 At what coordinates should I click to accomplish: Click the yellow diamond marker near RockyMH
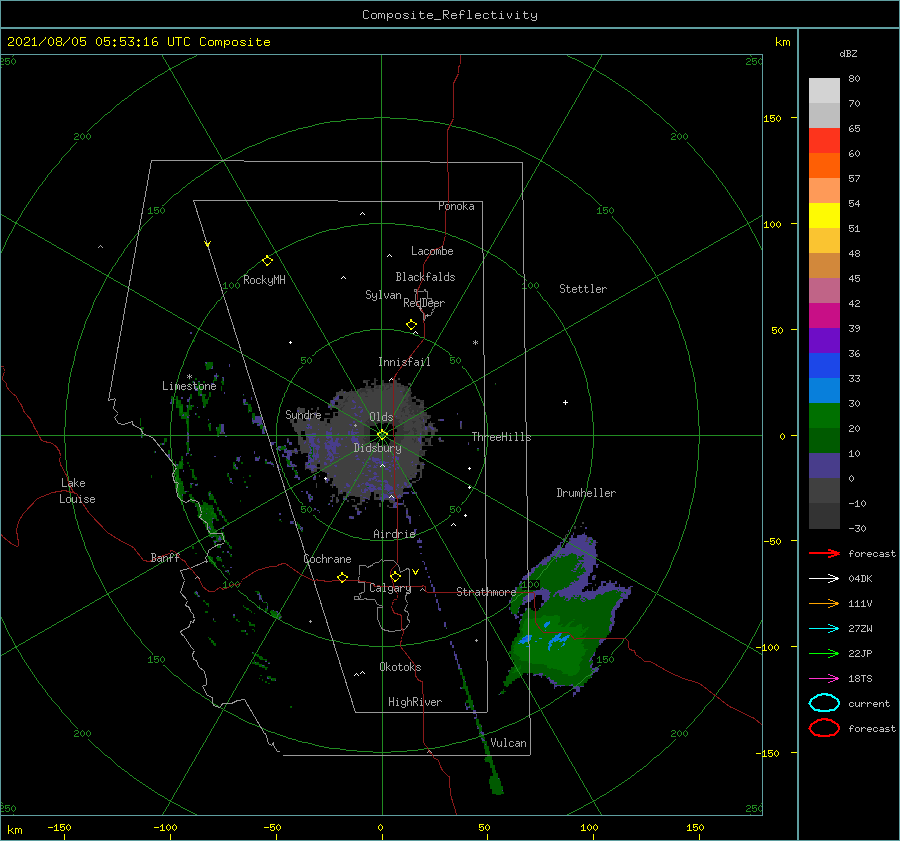pos(267,261)
